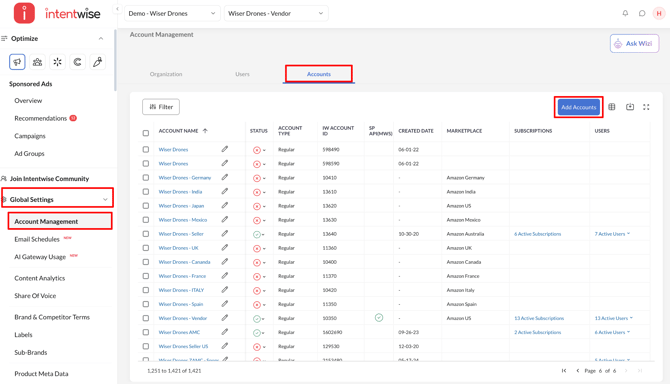Check the Wiser Drones - Mexico row
This screenshot has width=670, height=384.
coord(146,220)
